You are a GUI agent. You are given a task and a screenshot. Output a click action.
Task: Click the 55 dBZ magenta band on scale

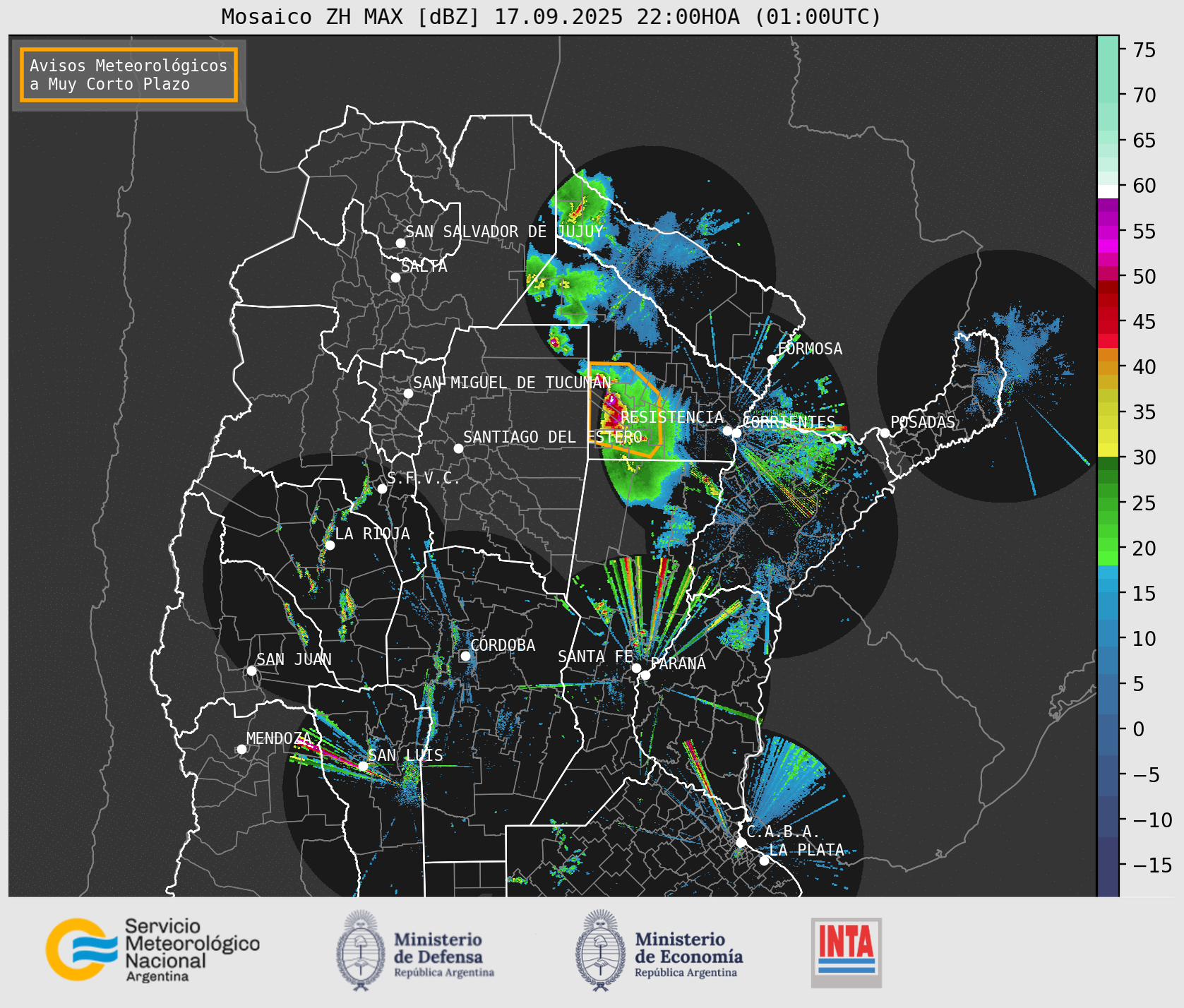click(x=1108, y=231)
